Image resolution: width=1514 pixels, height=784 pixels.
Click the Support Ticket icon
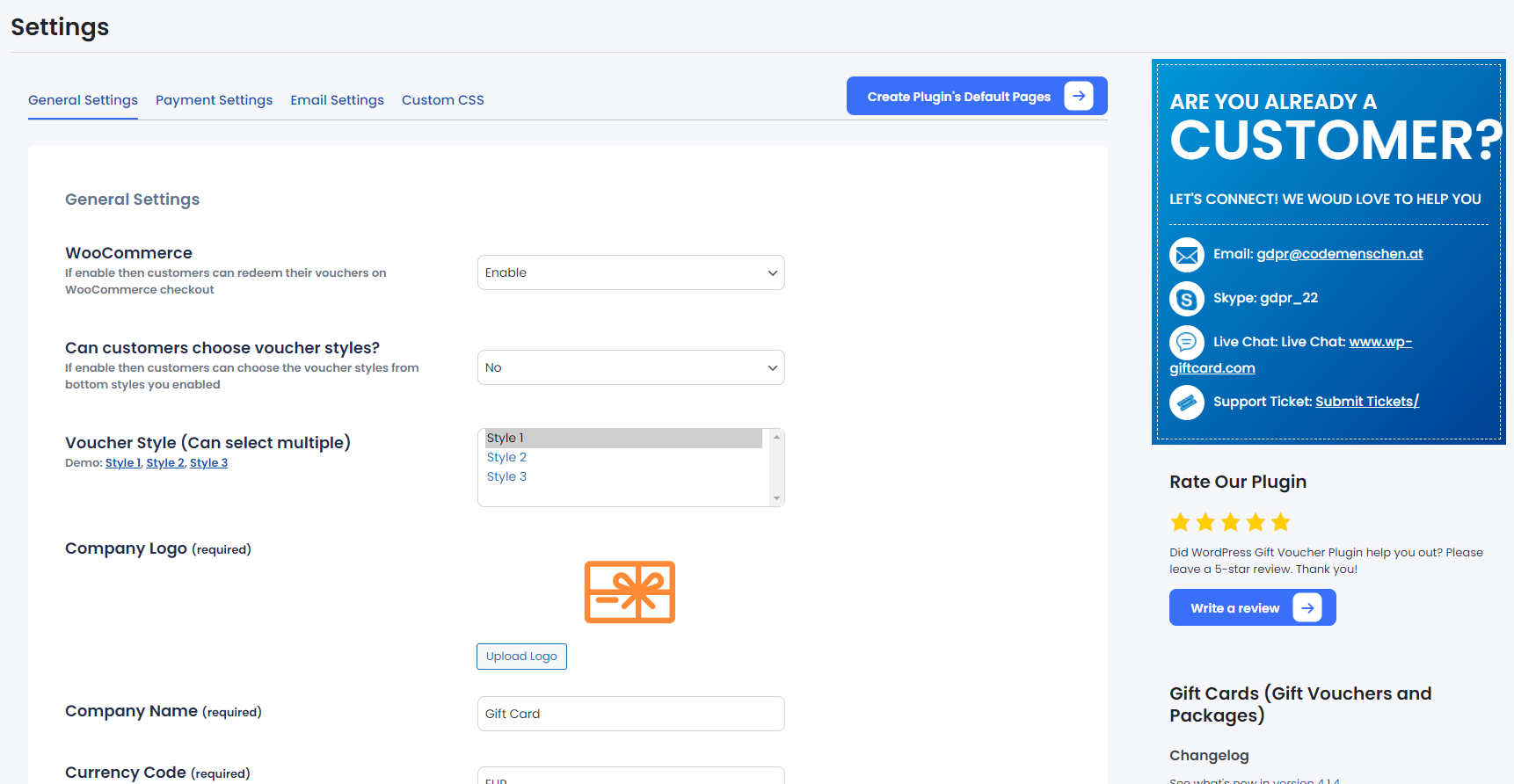tap(1186, 403)
